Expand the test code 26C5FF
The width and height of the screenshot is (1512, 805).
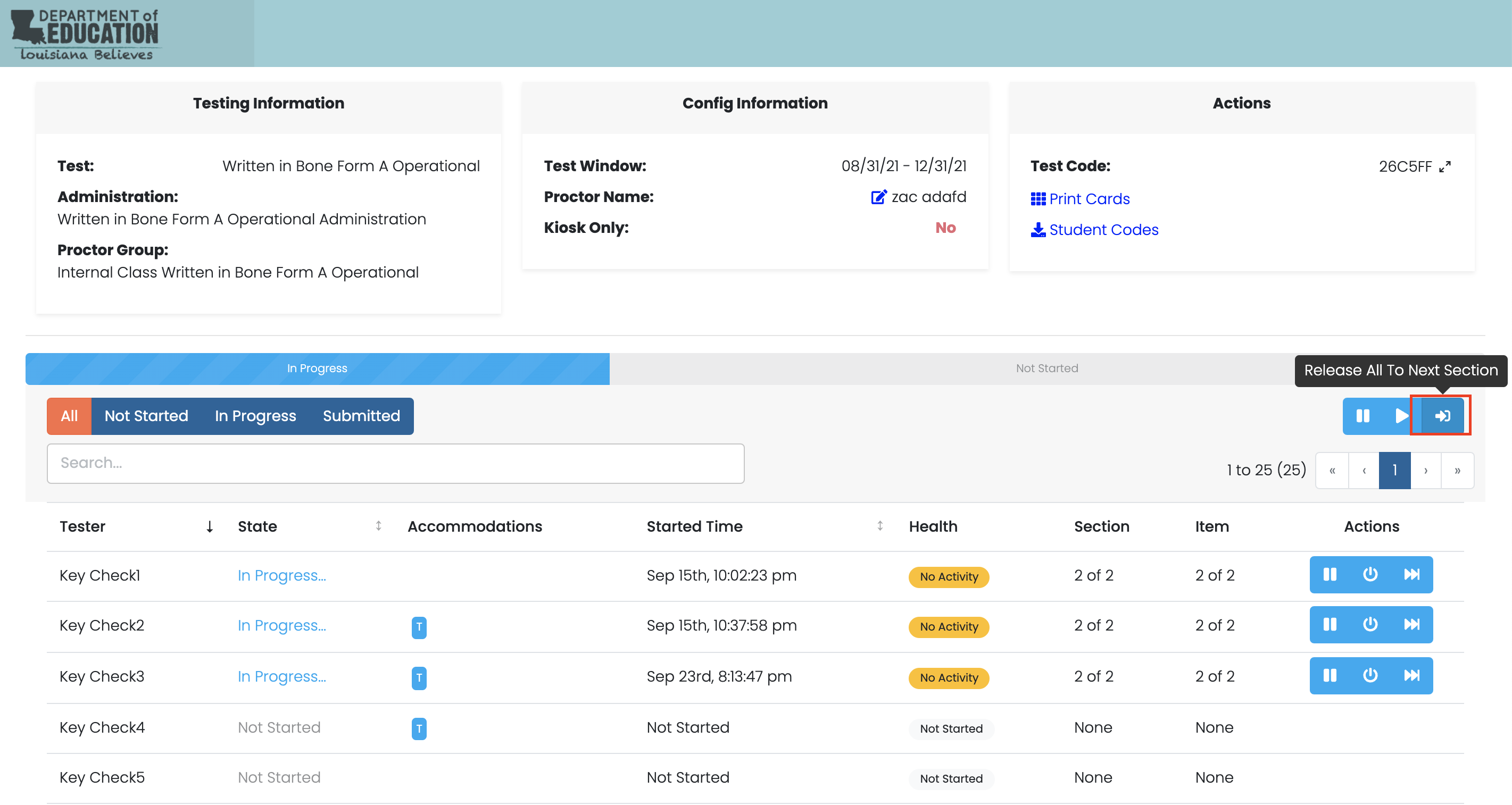pyautogui.click(x=1445, y=166)
